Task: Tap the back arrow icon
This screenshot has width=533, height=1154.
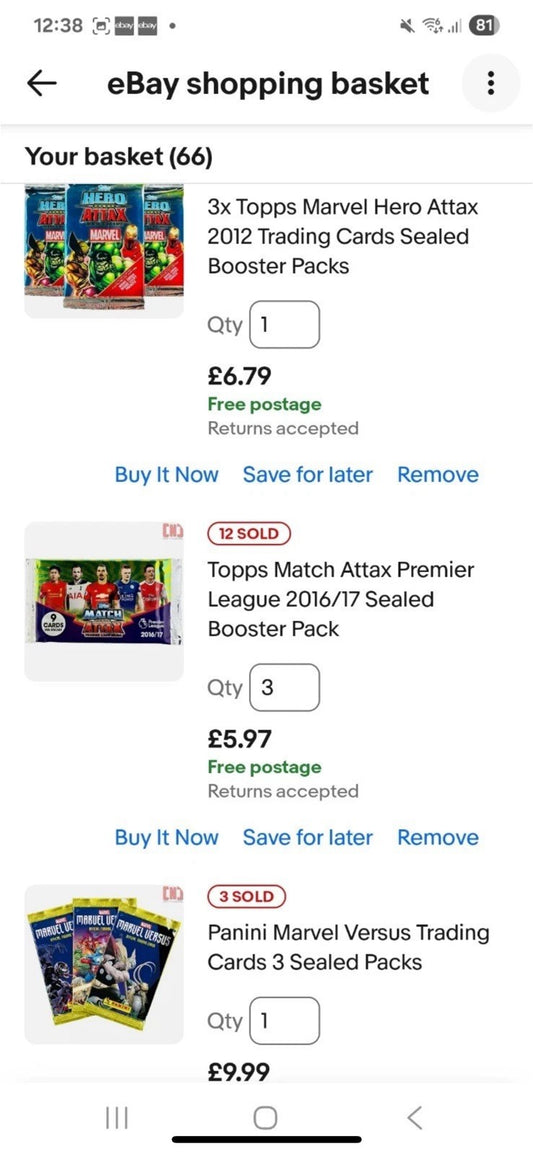Action: 42,83
